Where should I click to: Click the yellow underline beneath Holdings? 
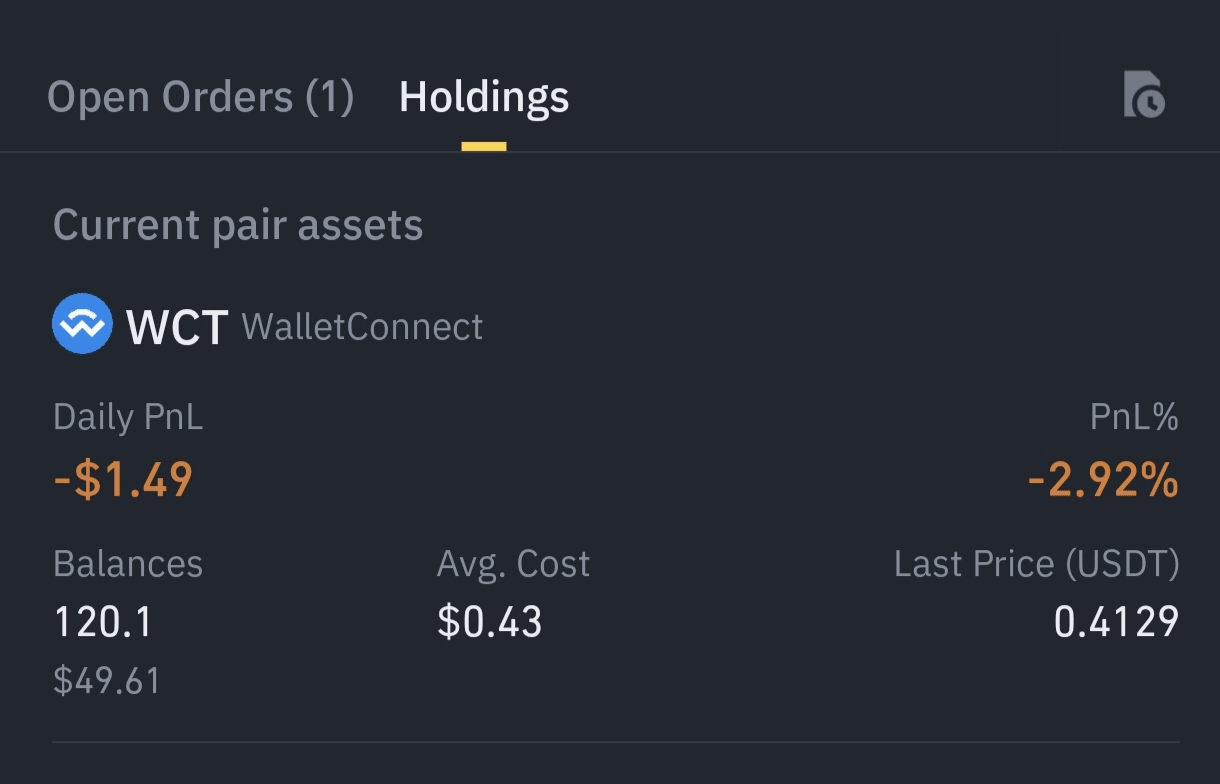pos(484,147)
